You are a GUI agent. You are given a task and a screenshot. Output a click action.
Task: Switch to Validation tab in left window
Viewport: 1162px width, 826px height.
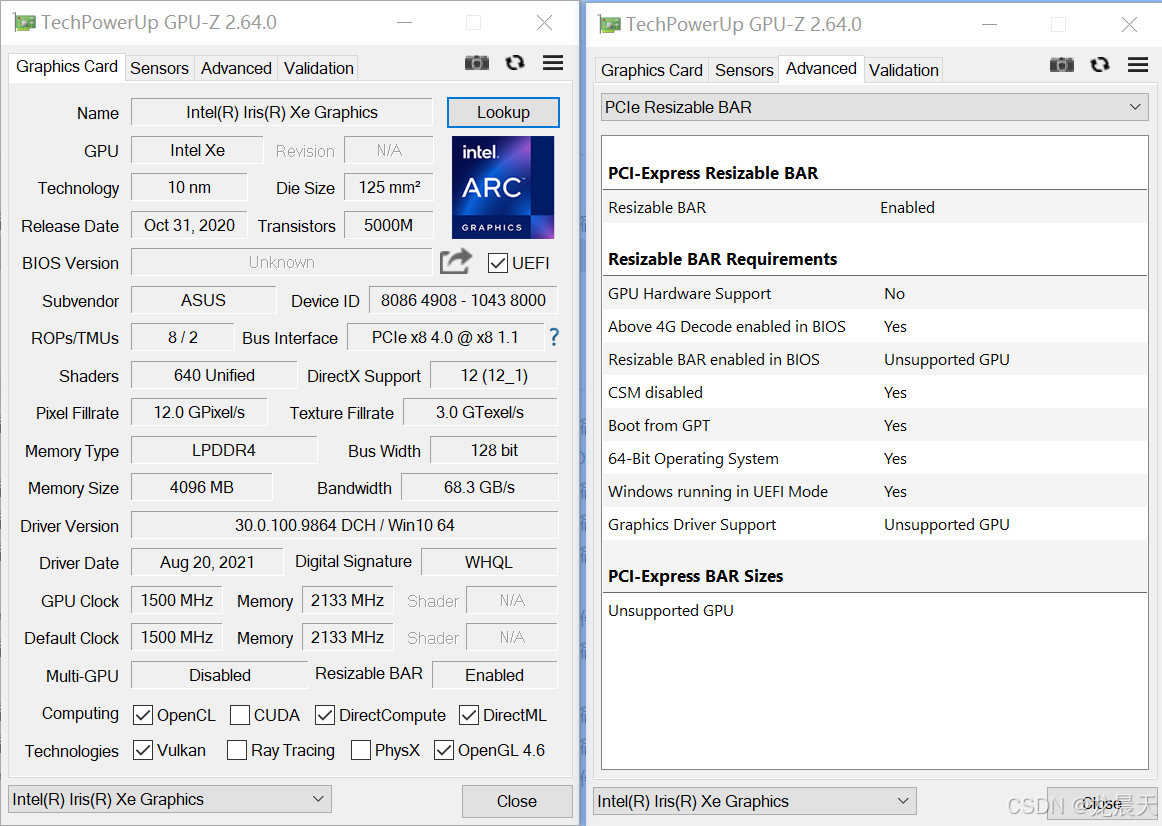tap(319, 68)
